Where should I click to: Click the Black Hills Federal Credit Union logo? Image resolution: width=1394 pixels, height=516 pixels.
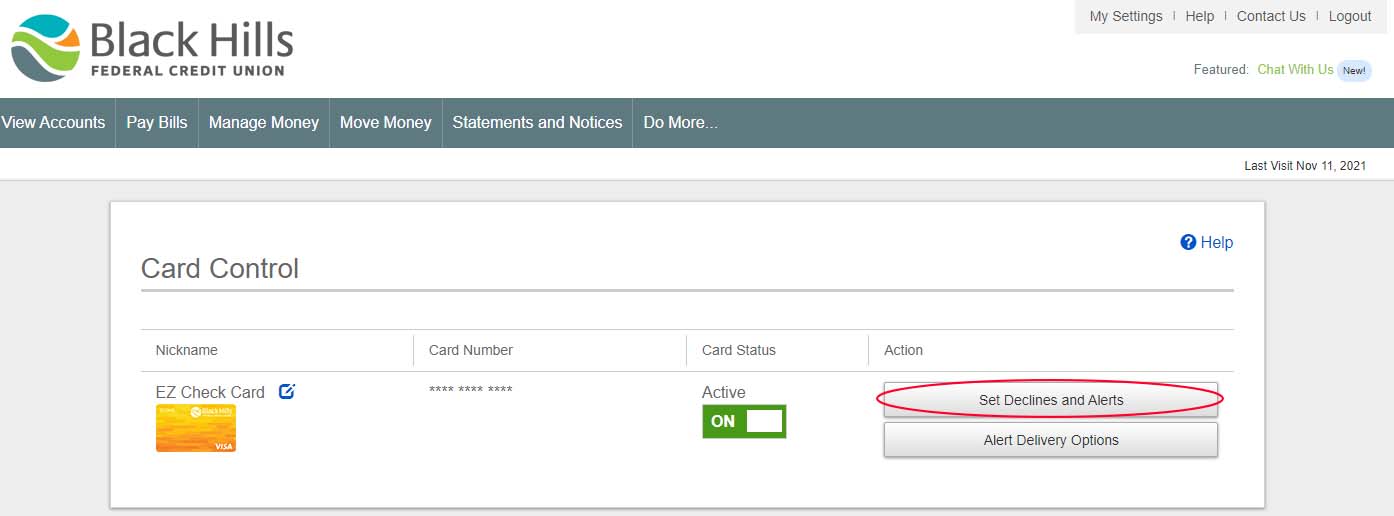[x=152, y=48]
